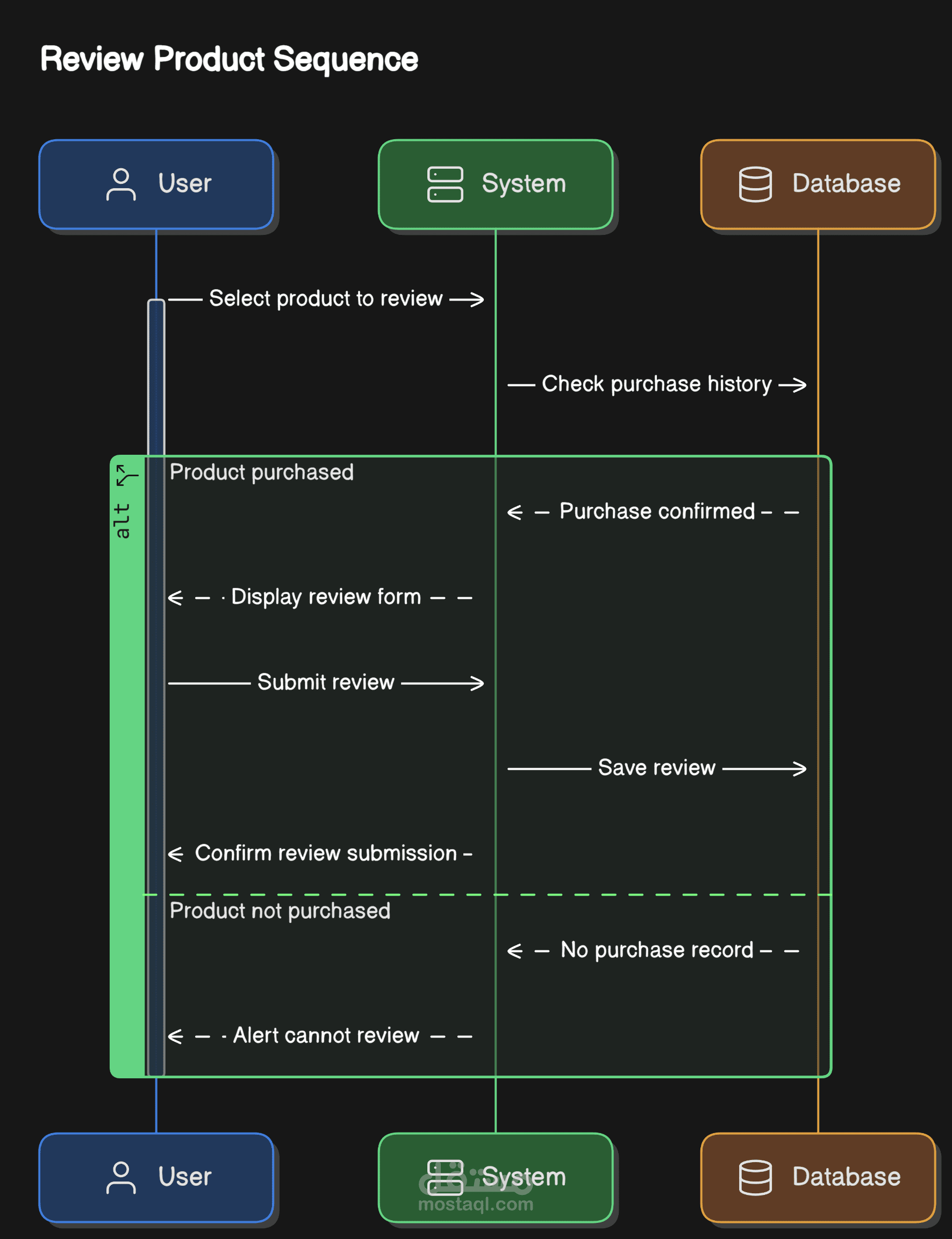Click the 'alt' label on the green bar

[122, 521]
